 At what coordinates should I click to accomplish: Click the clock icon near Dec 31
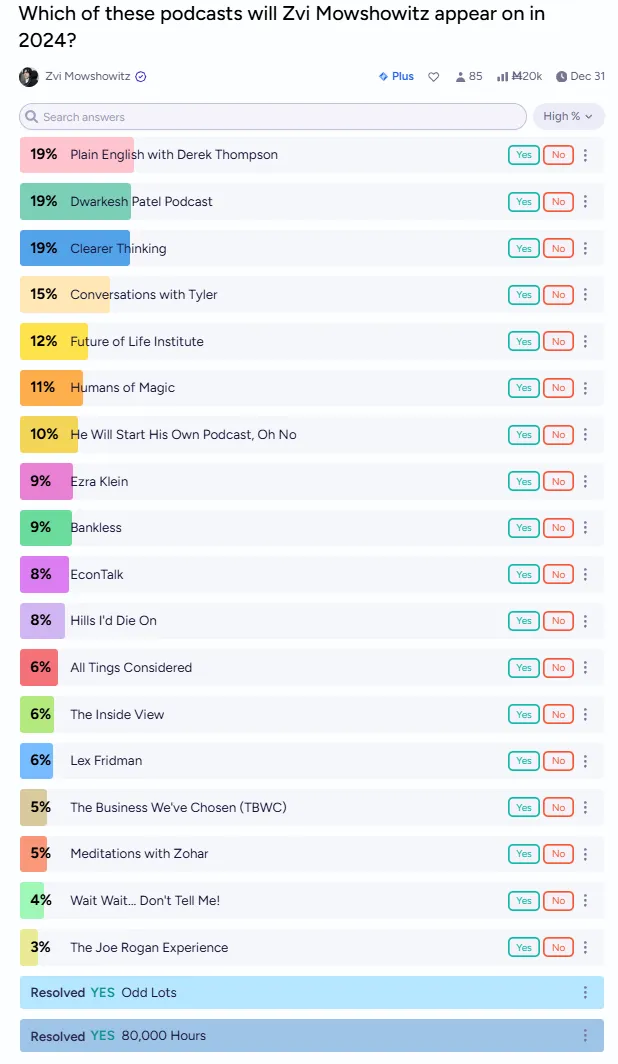click(561, 77)
